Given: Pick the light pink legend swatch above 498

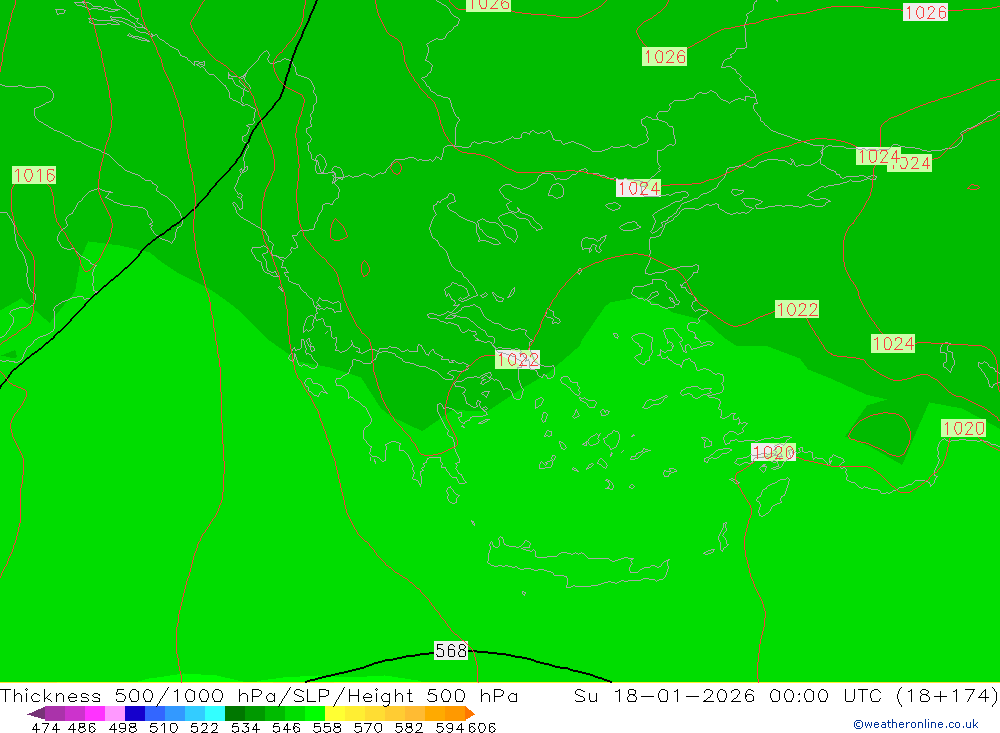Looking at the screenshot, I should coord(115,713).
